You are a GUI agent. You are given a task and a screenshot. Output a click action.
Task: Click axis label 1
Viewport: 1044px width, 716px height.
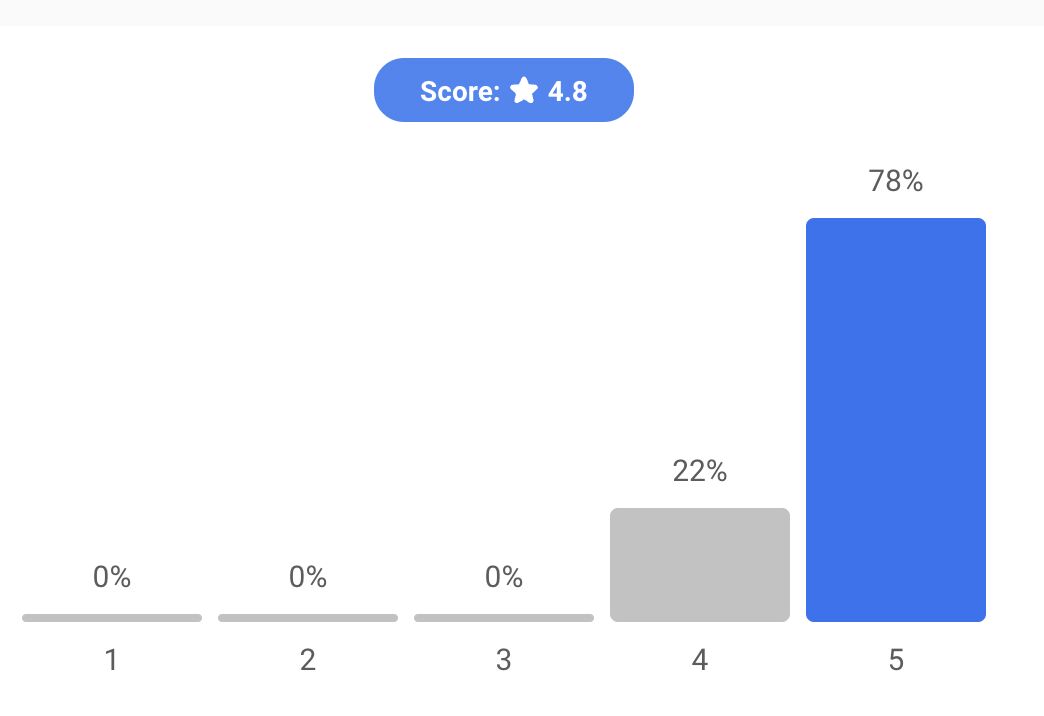[112, 660]
